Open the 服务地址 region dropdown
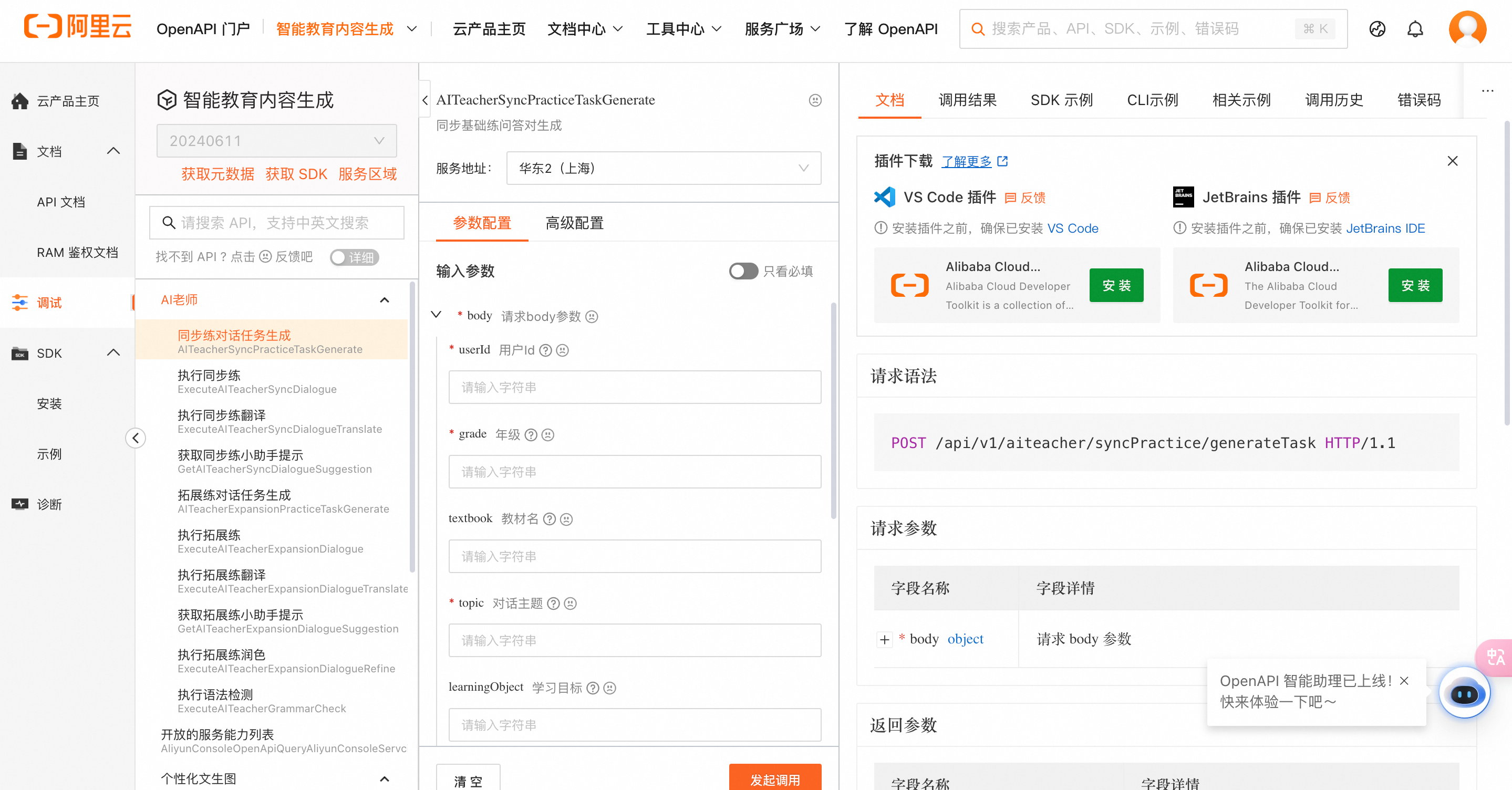 point(663,169)
